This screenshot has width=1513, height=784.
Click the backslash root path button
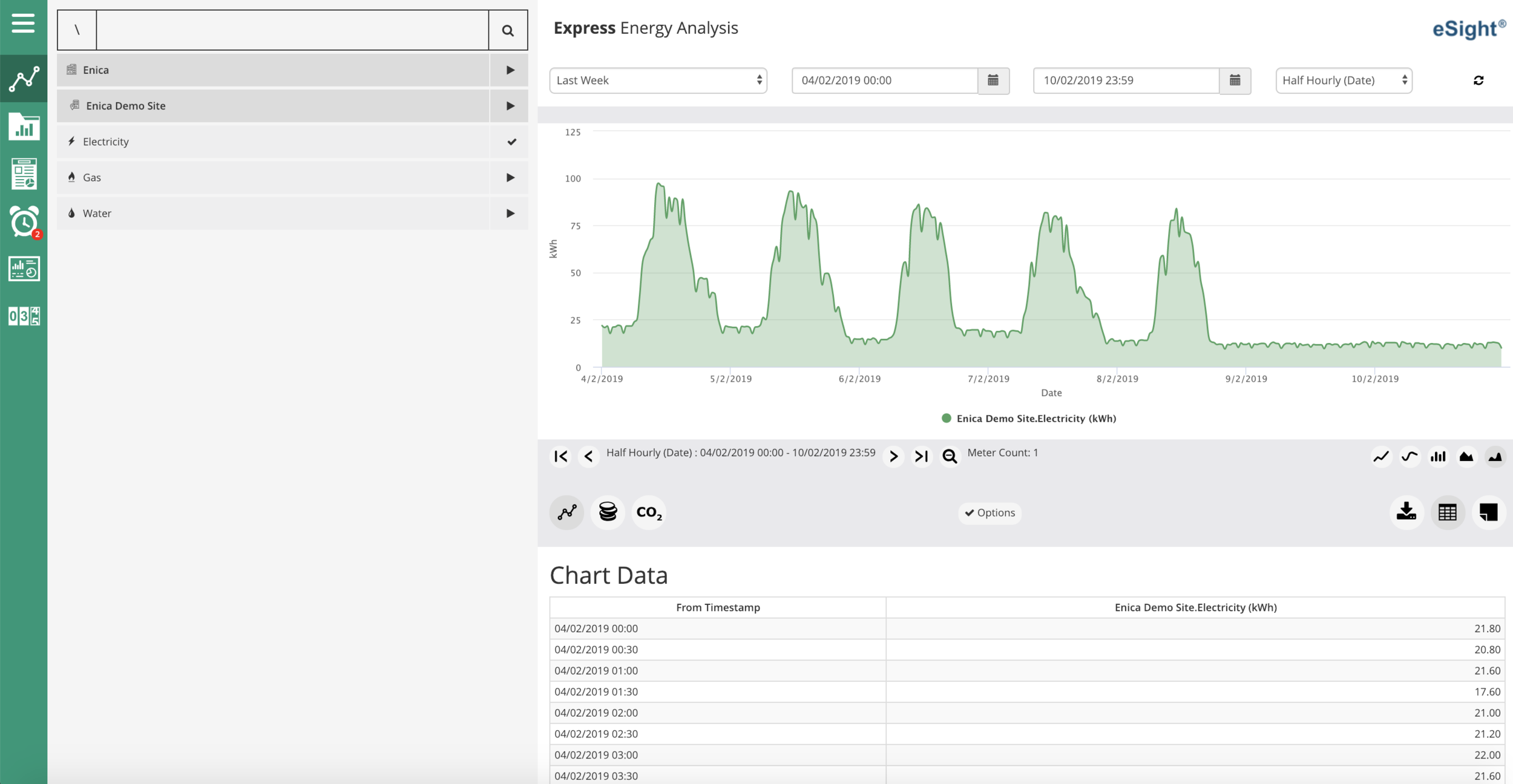[x=77, y=30]
